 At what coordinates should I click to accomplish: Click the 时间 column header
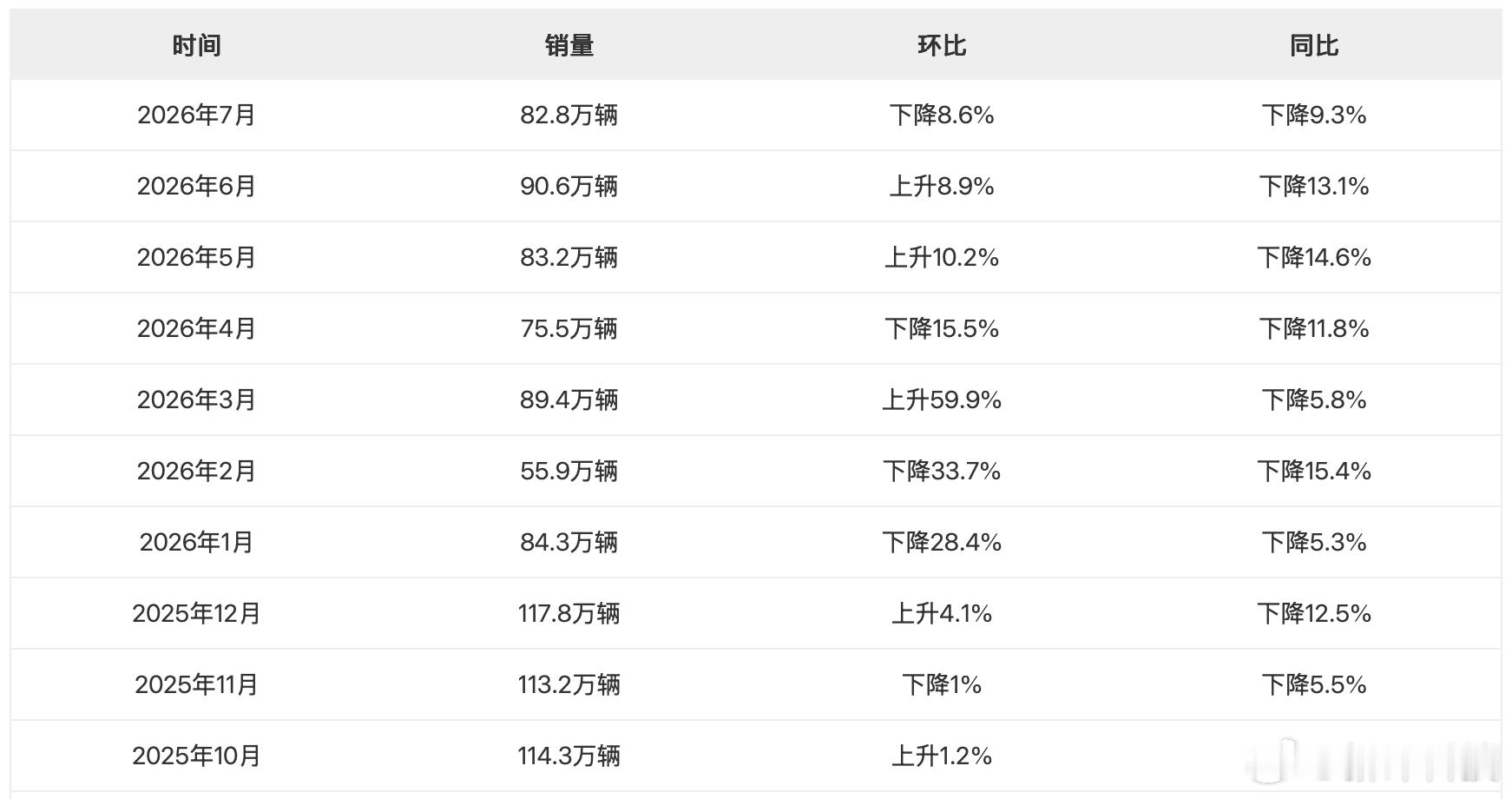pyautogui.click(x=196, y=45)
